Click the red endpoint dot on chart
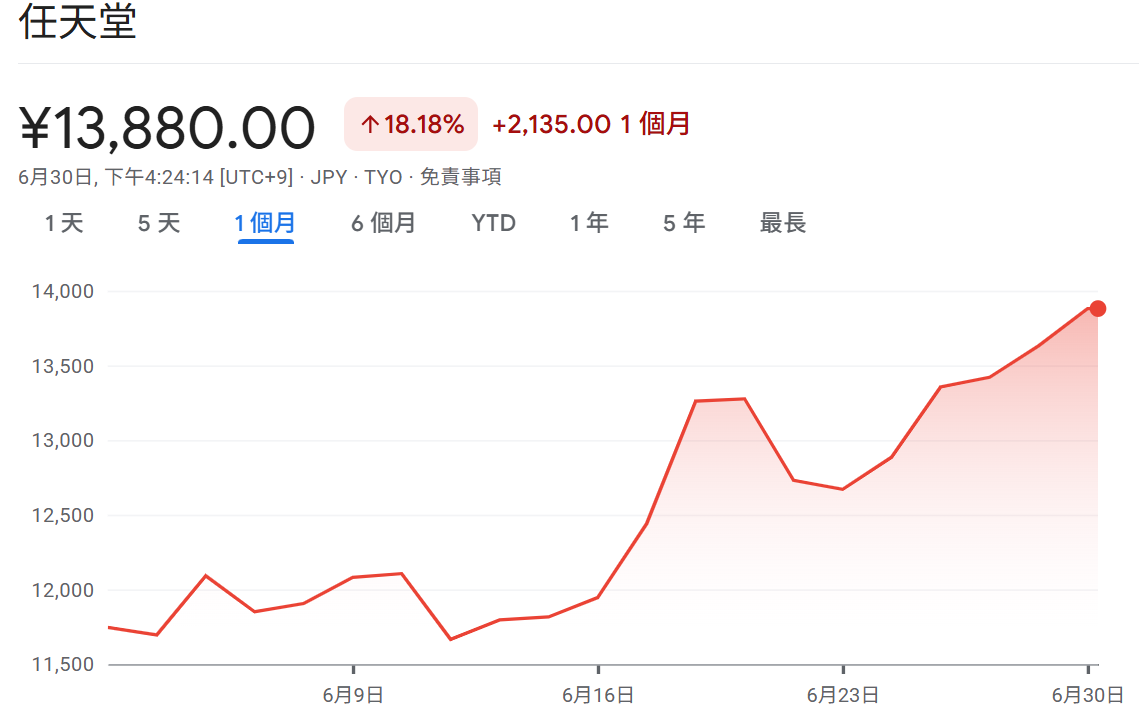This screenshot has height=720, width=1139. point(1097,308)
